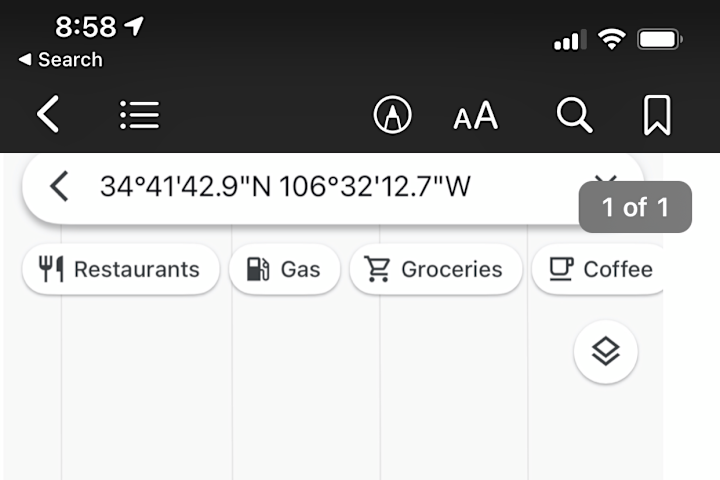The image size is (720, 480).
Task: Tap the shopping cart icon
Action: (x=377, y=269)
